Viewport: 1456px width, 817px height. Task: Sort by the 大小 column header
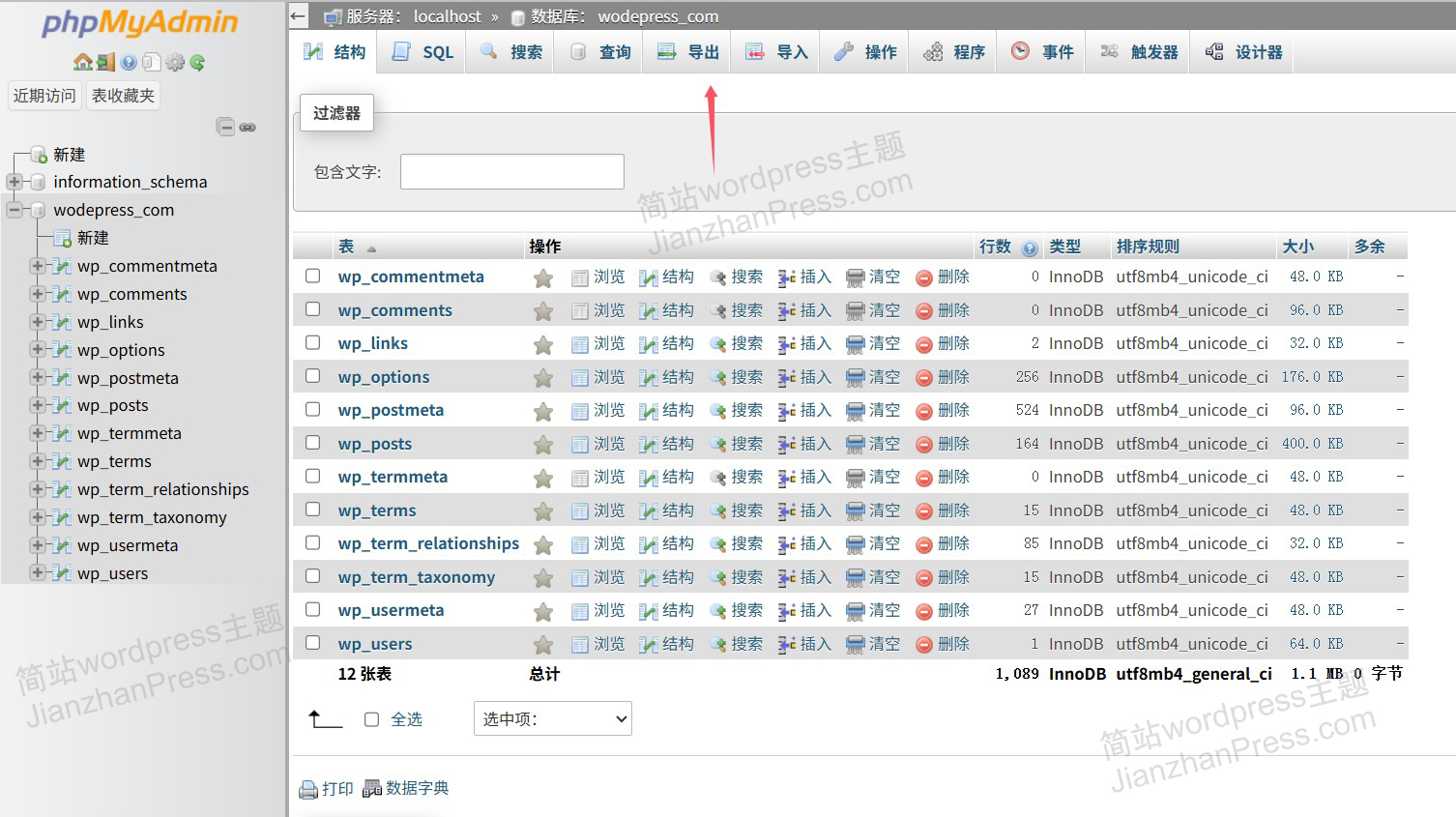1297,247
